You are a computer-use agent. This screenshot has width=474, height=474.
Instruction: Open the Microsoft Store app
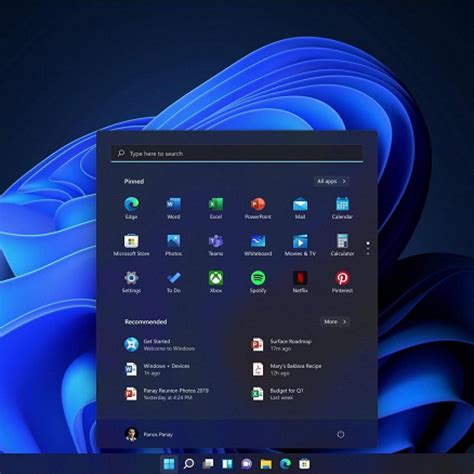pos(131,245)
